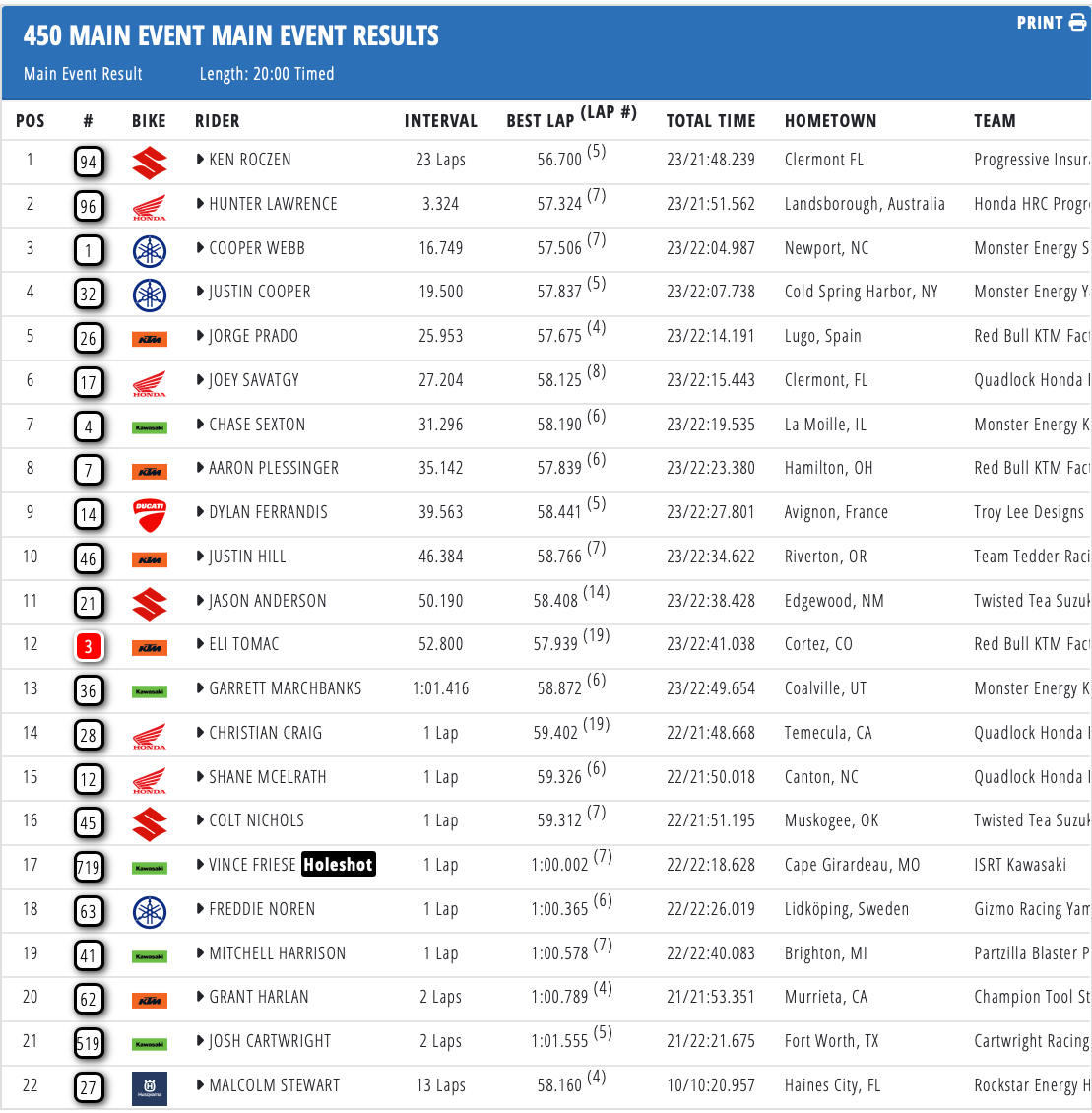Open Freddie Noren's rider name link
This screenshot has width=1092, height=1113.
[x=262, y=909]
